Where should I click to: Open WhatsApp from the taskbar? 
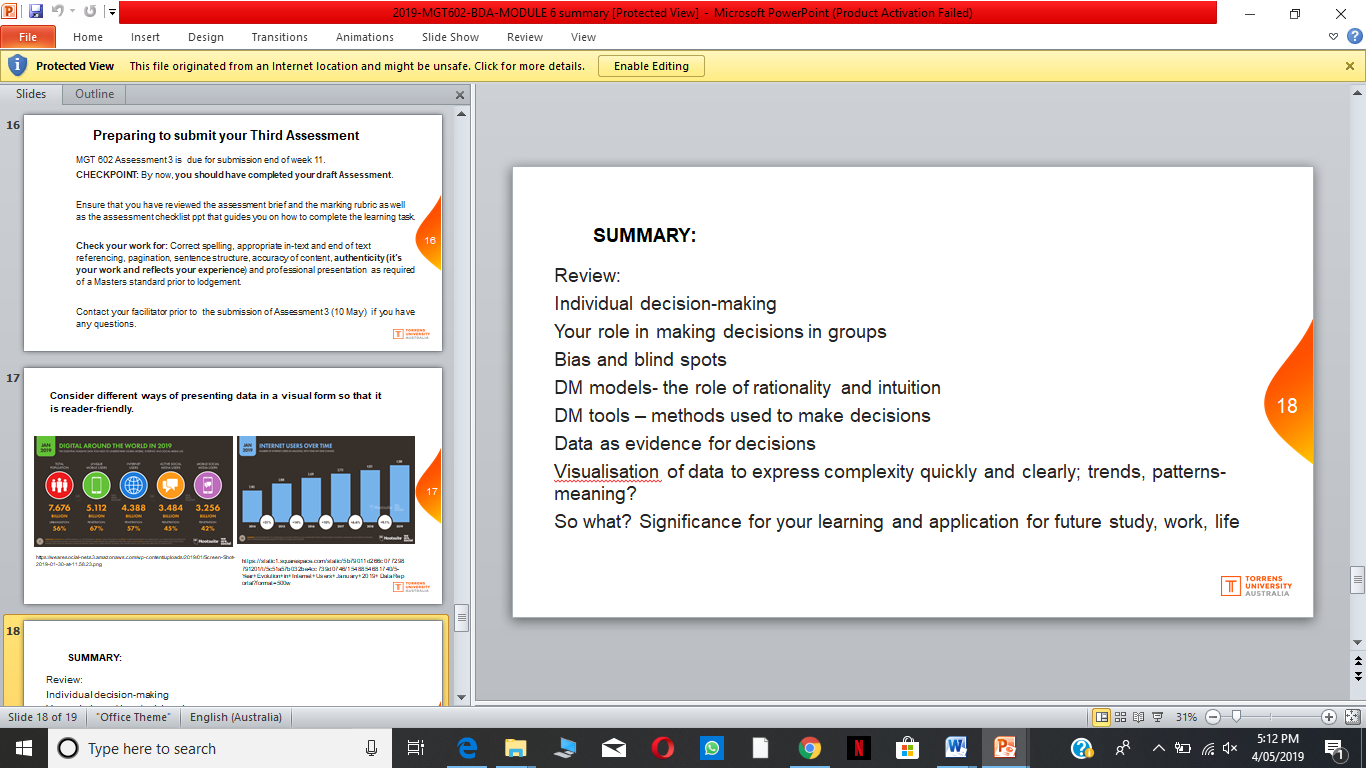tap(711, 748)
